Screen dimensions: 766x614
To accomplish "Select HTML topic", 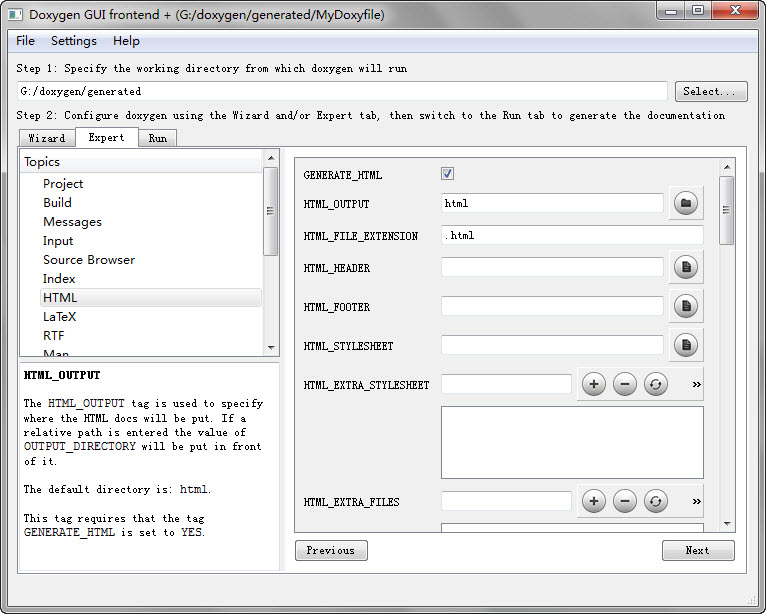I will [x=150, y=297].
